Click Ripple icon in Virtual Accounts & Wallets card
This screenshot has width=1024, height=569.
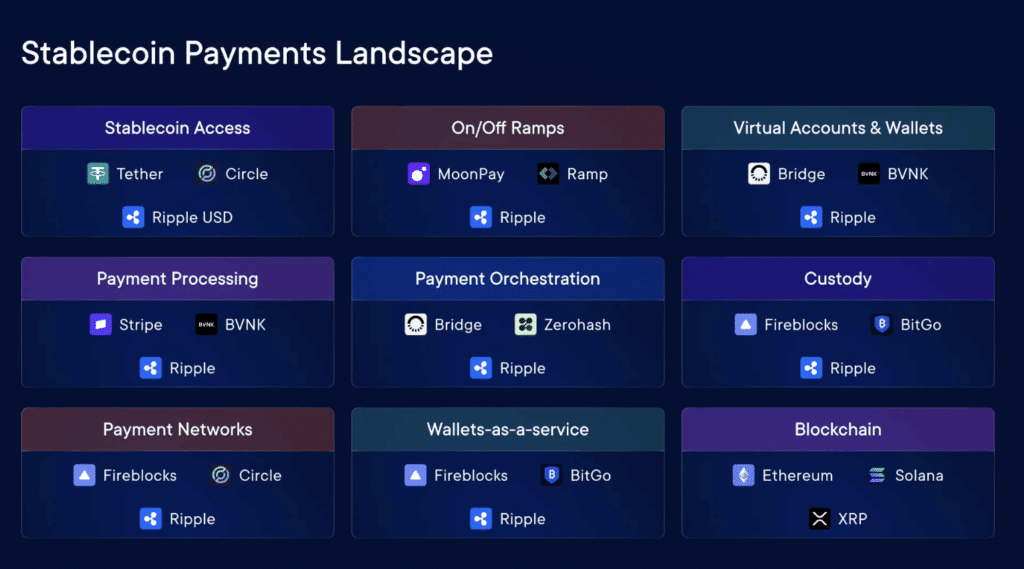click(x=811, y=218)
